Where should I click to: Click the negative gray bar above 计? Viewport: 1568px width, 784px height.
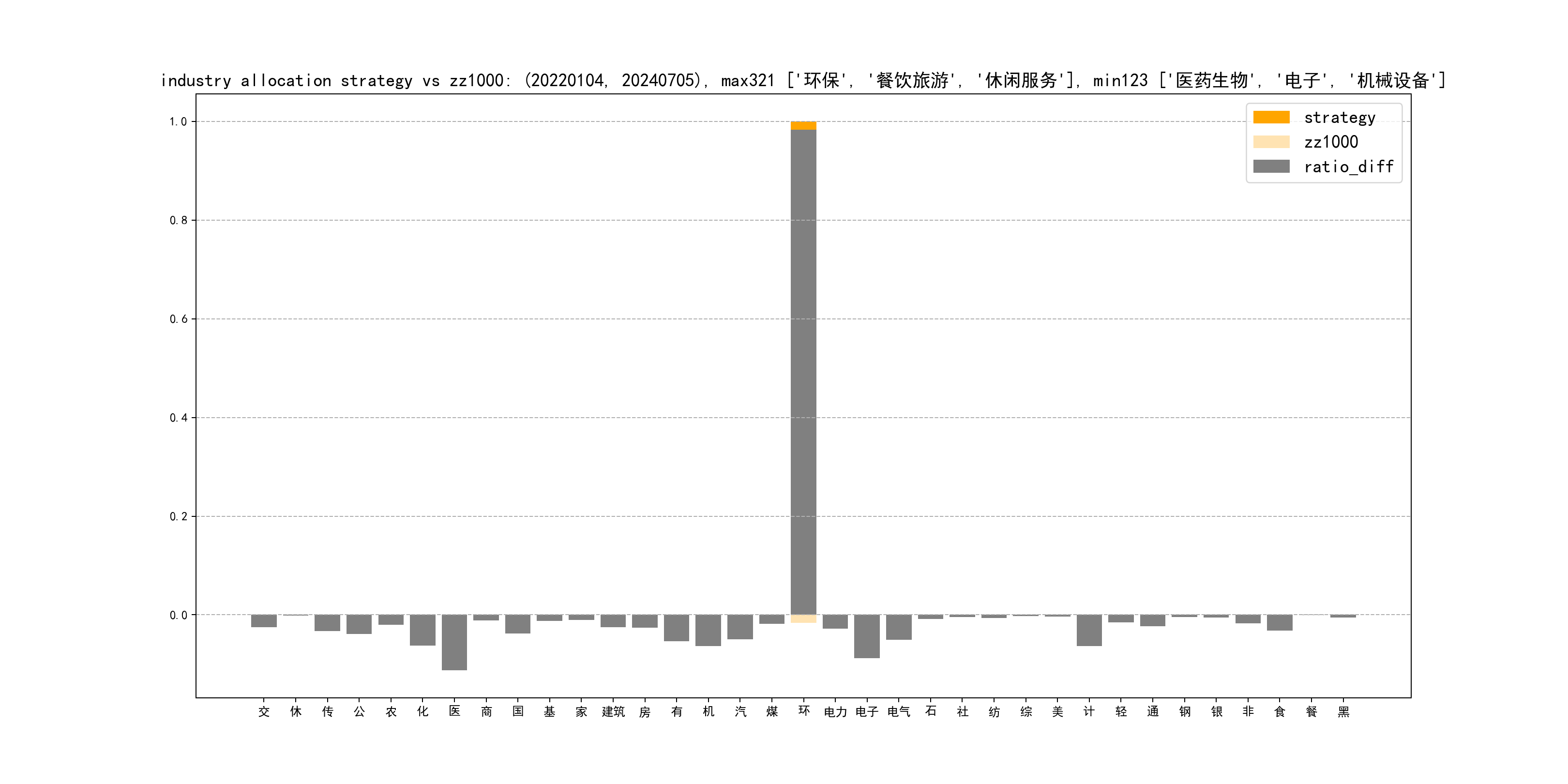pos(1088,630)
